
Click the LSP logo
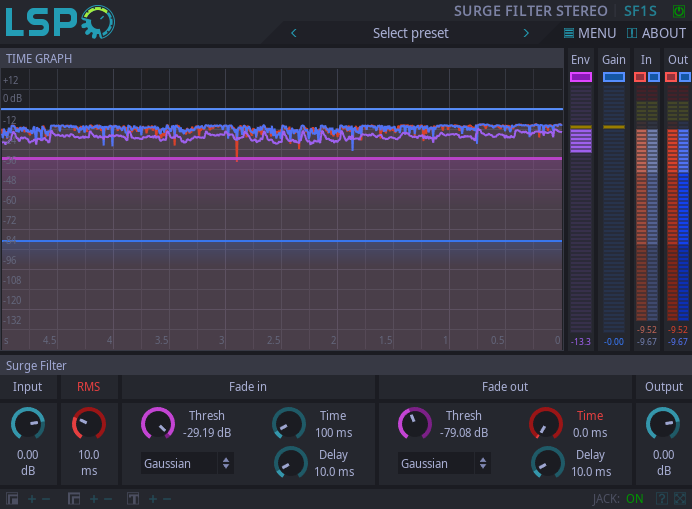click(58, 22)
